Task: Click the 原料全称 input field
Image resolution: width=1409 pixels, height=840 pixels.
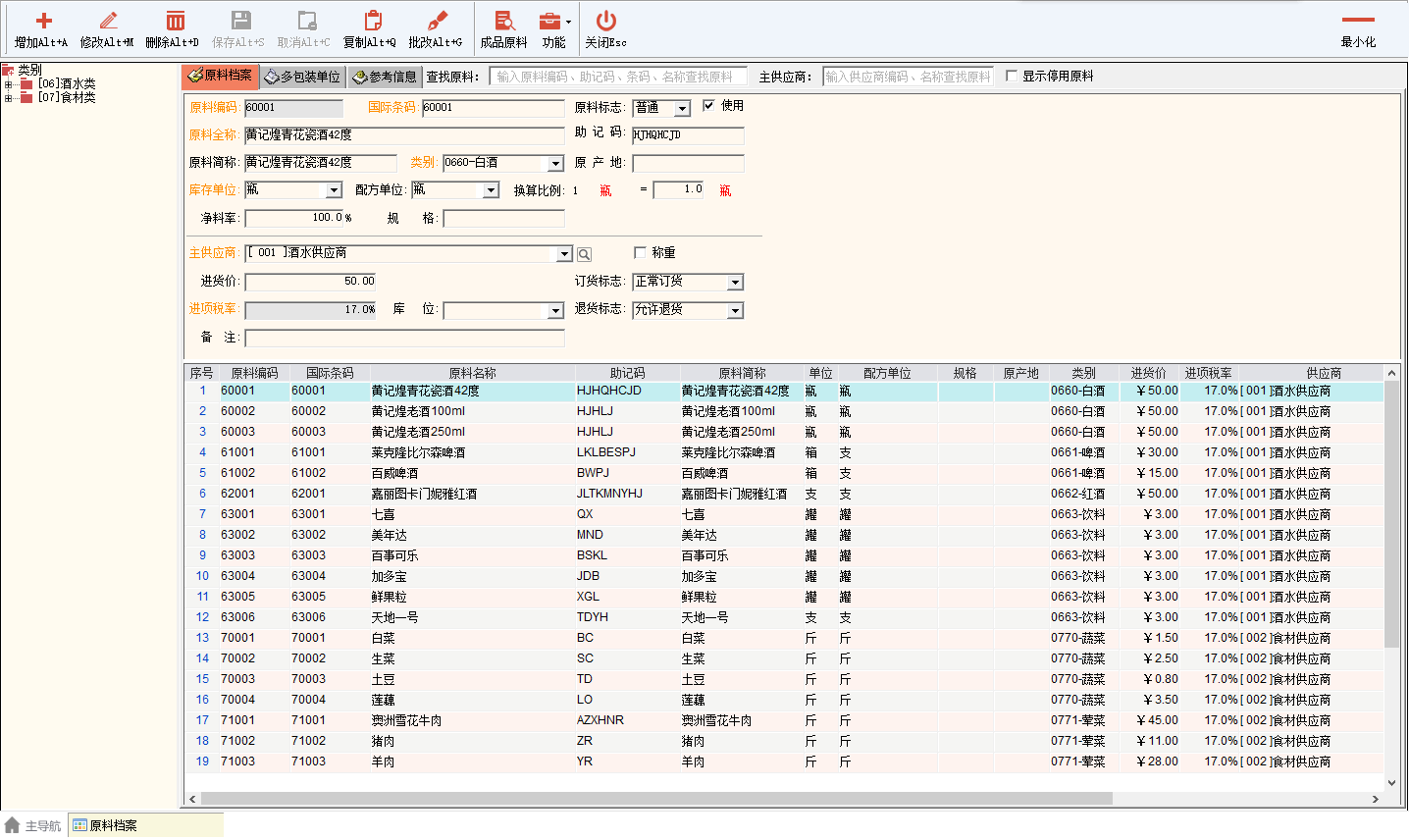Action: (404, 135)
